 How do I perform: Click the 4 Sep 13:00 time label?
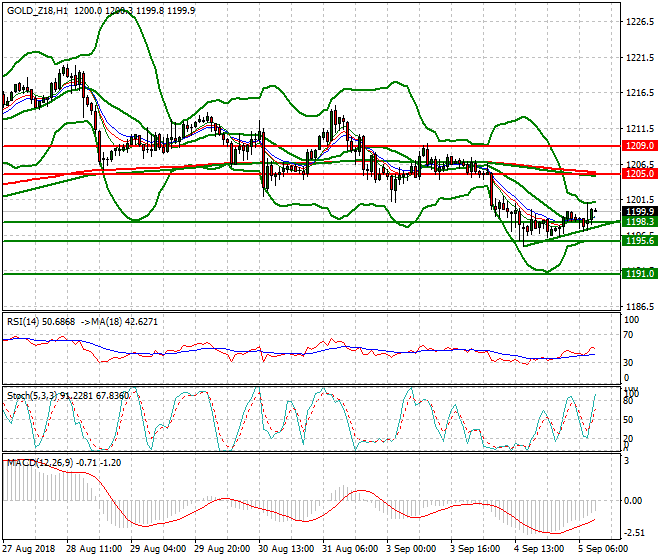click(539, 549)
